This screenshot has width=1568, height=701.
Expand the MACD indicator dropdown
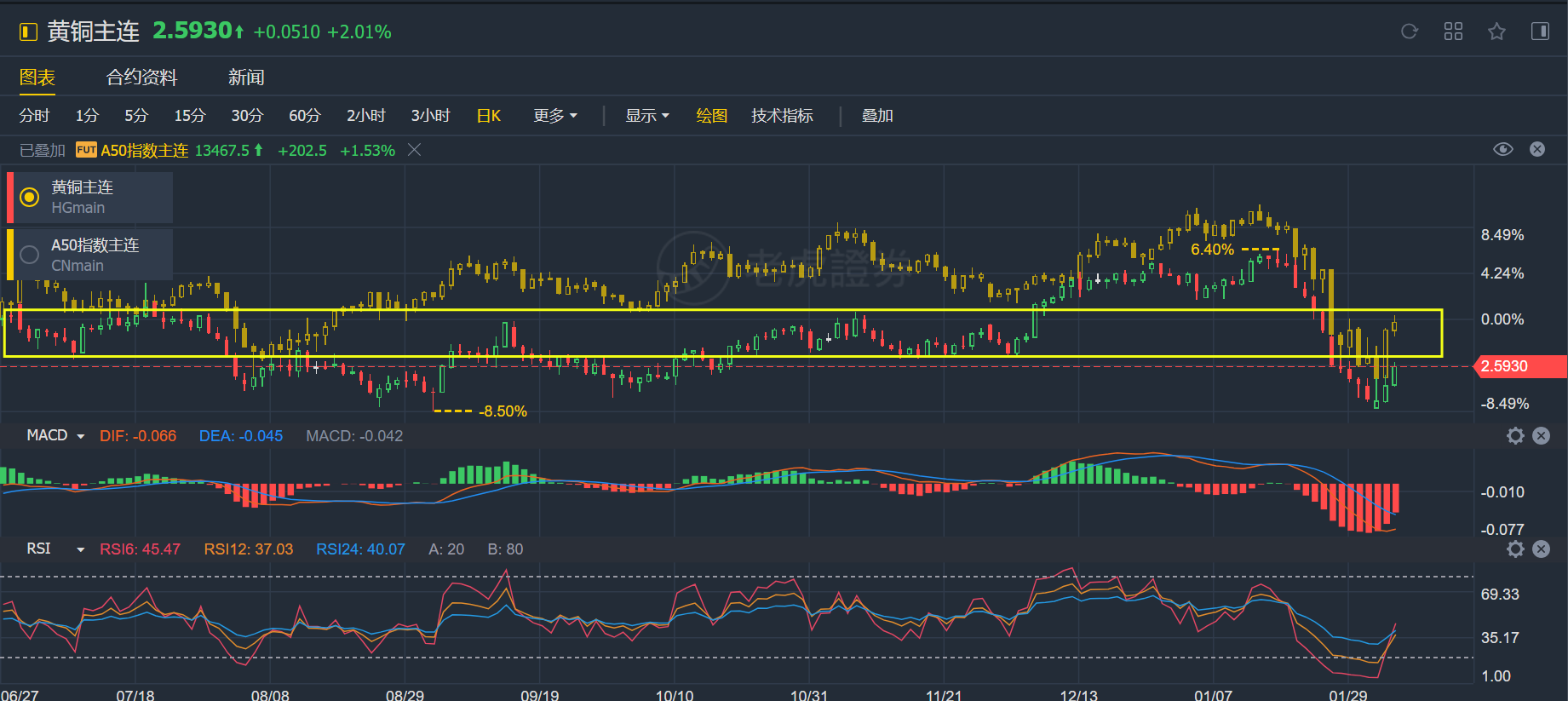point(81,436)
